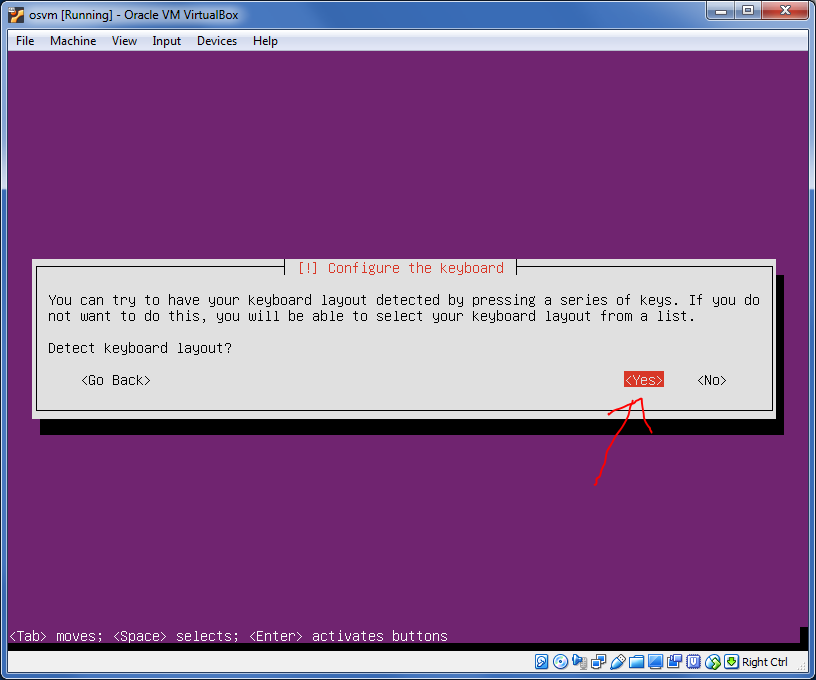Select the Go Back button

pos(116,380)
